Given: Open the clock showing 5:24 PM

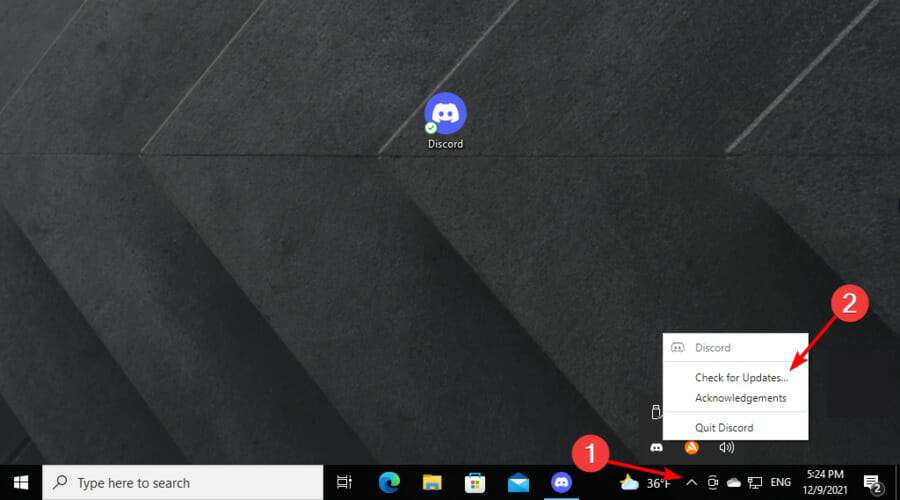Looking at the screenshot, I should 825,482.
